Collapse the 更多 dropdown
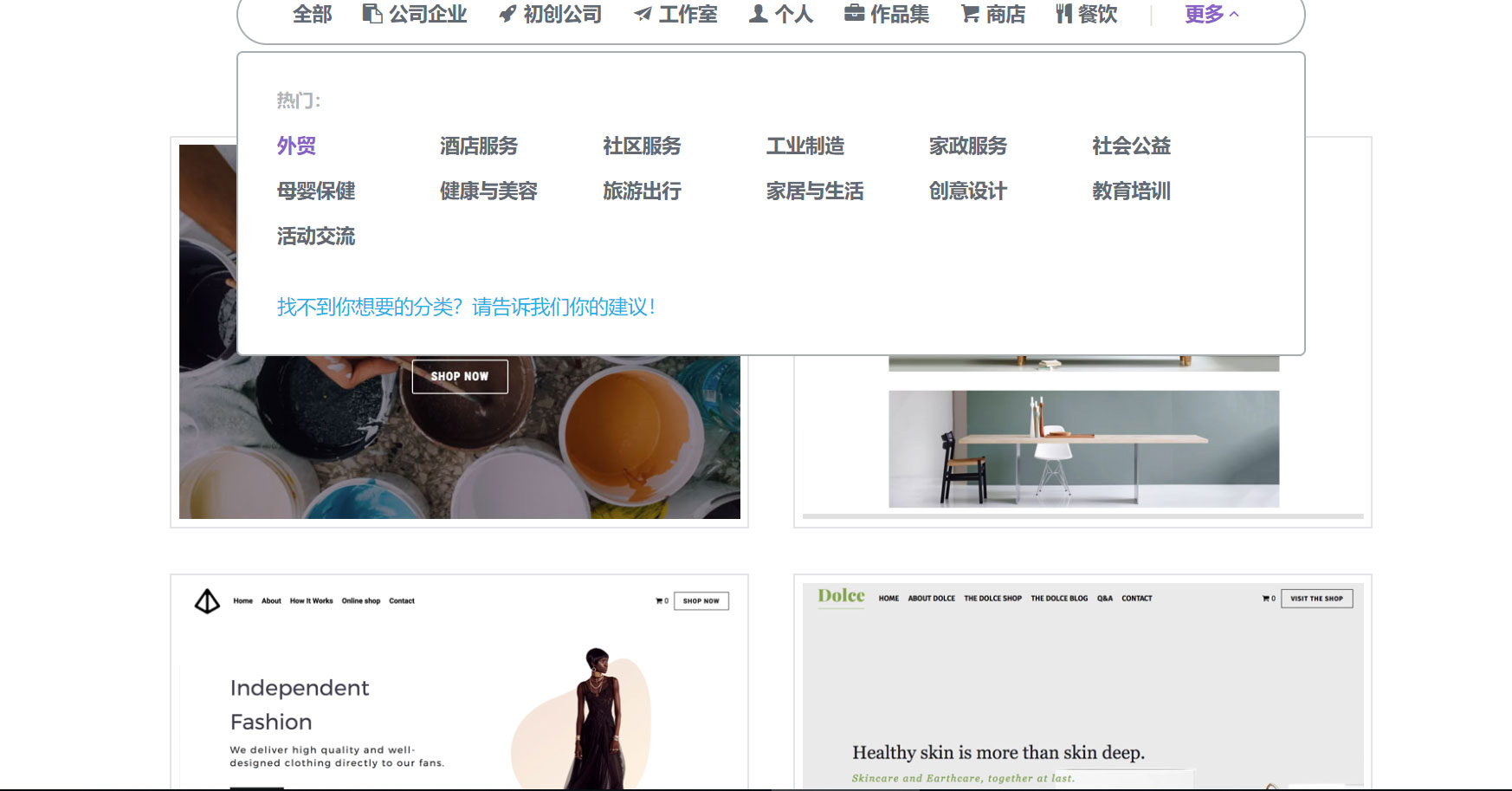Viewport: 1512px width, 791px height. click(1210, 13)
